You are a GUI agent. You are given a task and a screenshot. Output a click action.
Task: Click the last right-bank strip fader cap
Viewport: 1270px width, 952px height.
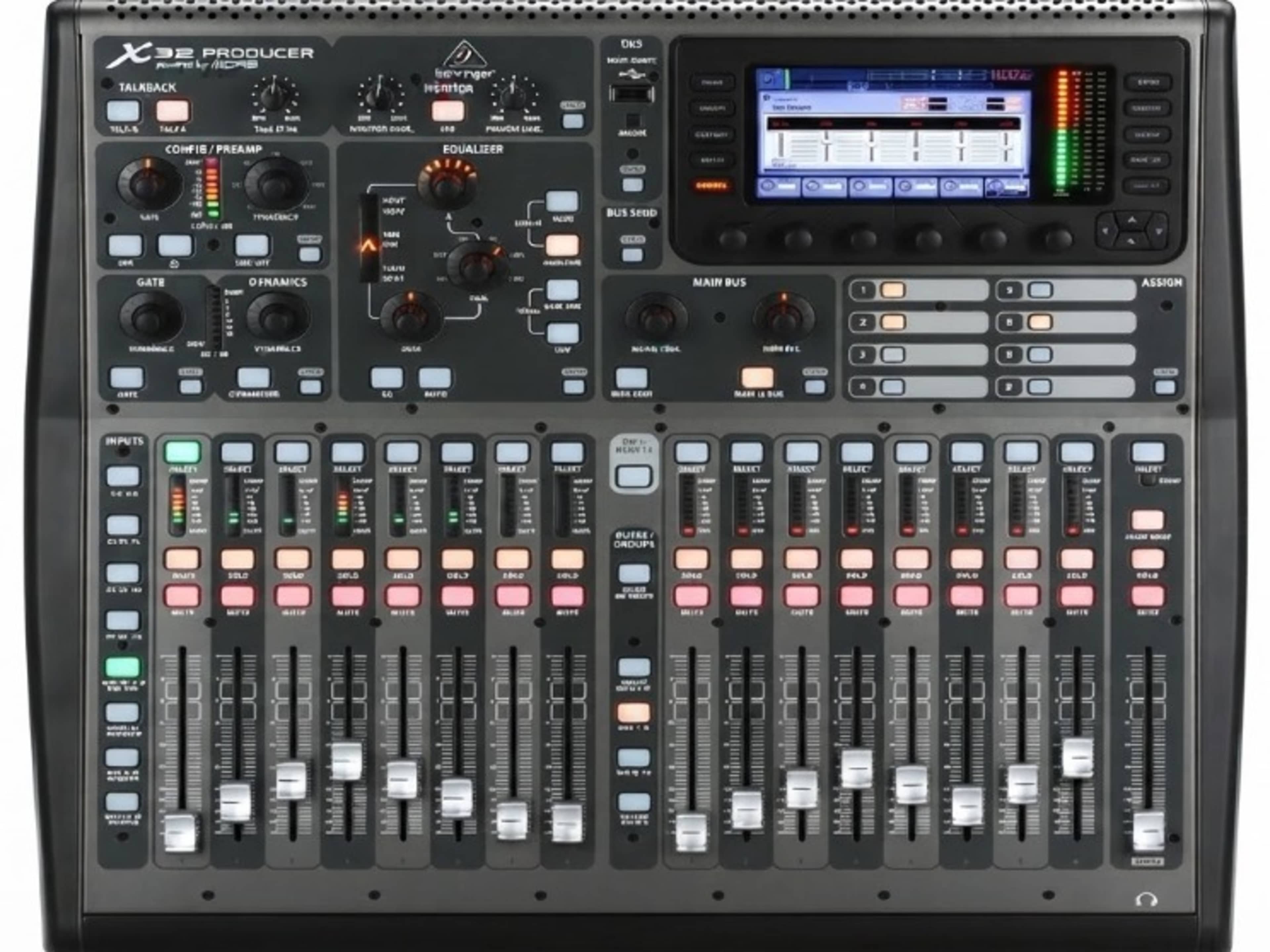[x=1078, y=758]
